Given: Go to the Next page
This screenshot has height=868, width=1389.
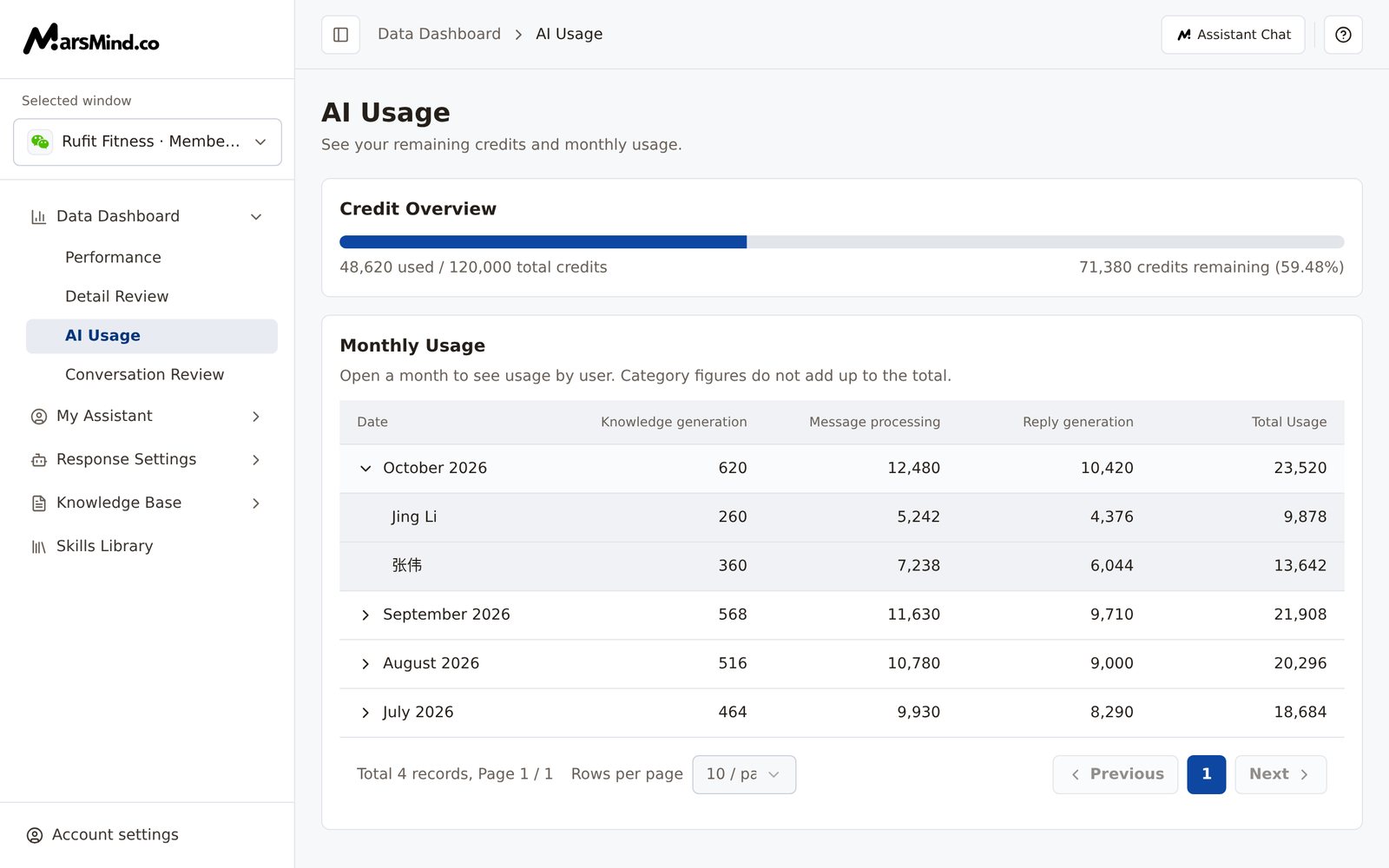Looking at the screenshot, I should (1280, 774).
